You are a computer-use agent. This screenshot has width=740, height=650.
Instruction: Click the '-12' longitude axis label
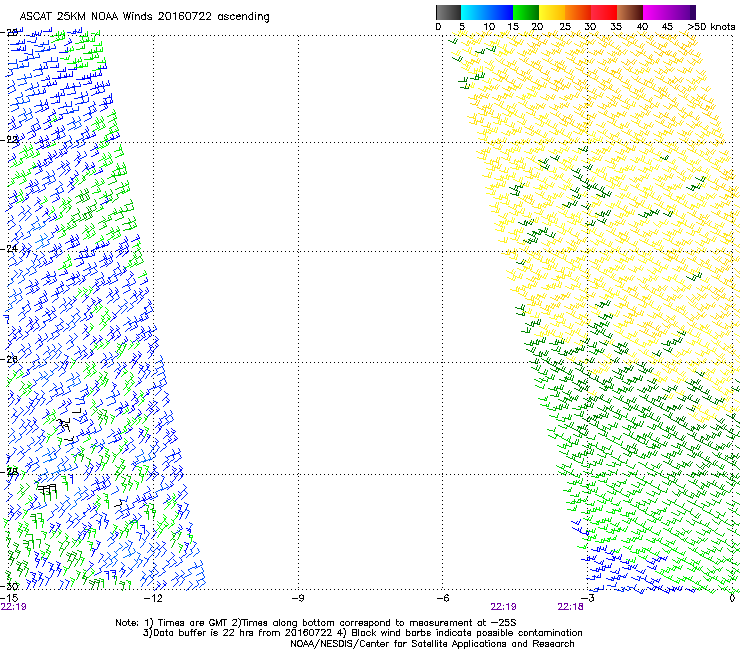point(152,599)
